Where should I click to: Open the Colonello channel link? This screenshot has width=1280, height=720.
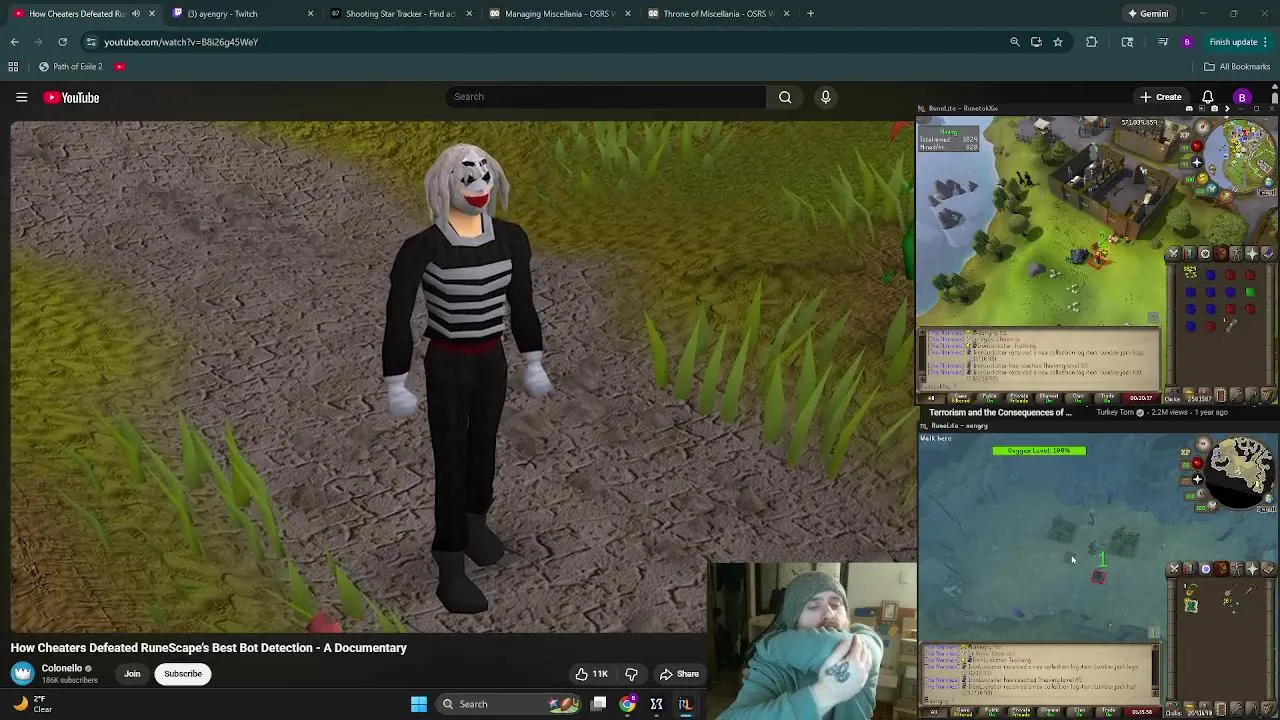pos(61,668)
